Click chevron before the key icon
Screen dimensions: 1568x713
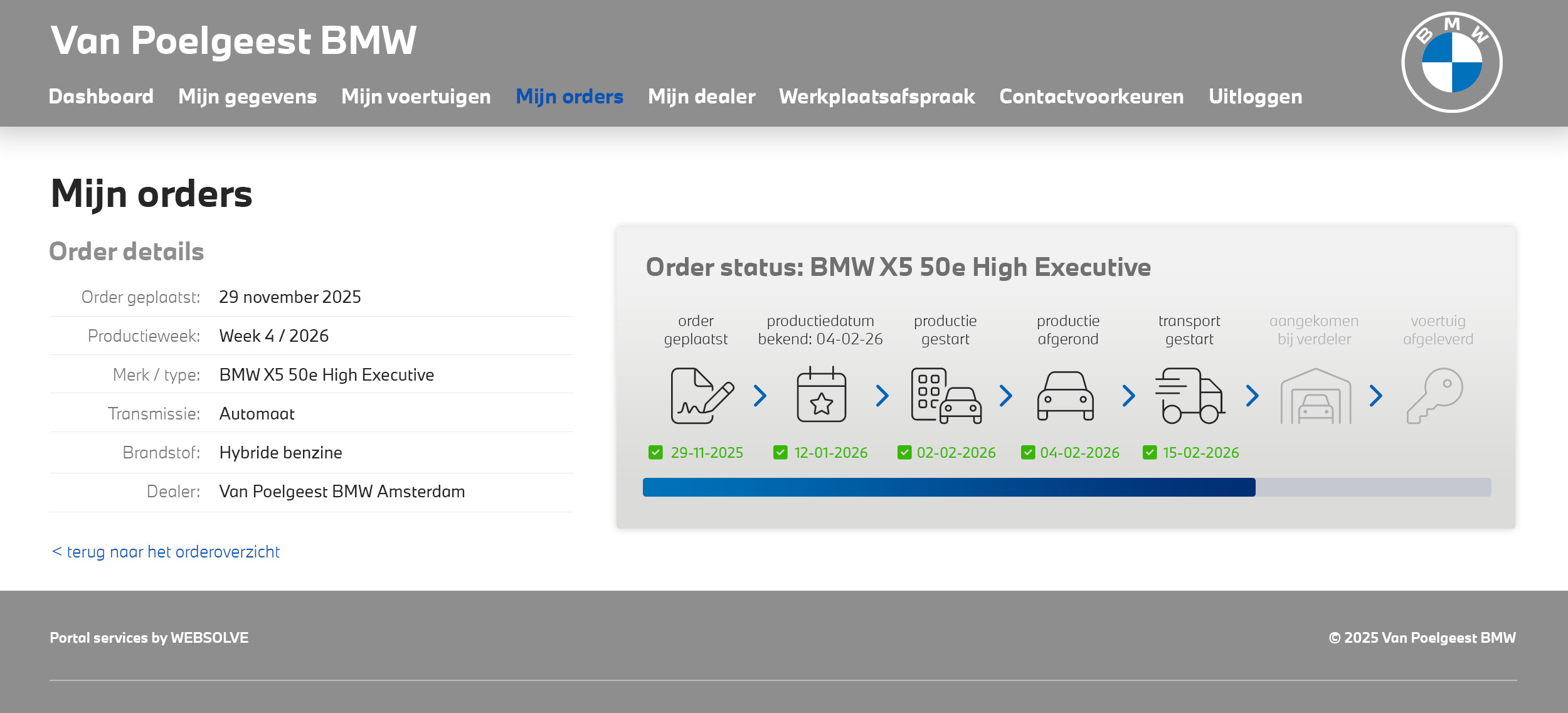(x=1376, y=396)
